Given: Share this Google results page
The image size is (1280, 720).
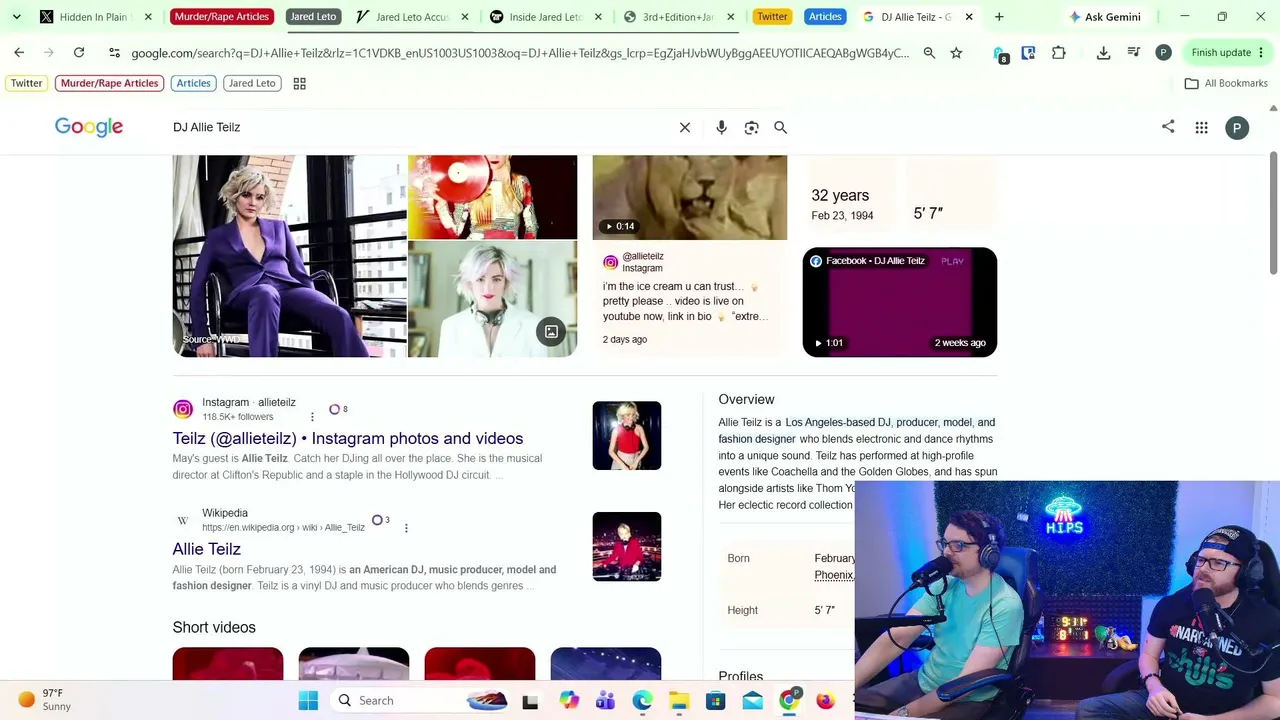Looking at the screenshot, I should coord(1168,127).
